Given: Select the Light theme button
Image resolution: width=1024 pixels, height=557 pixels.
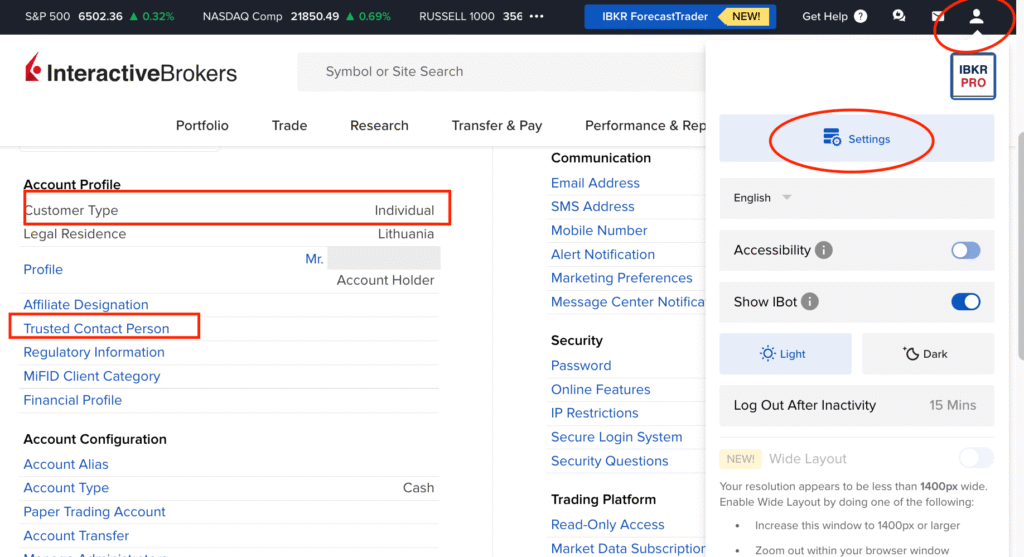Looking at the screenshot, I should pos(785,354).
